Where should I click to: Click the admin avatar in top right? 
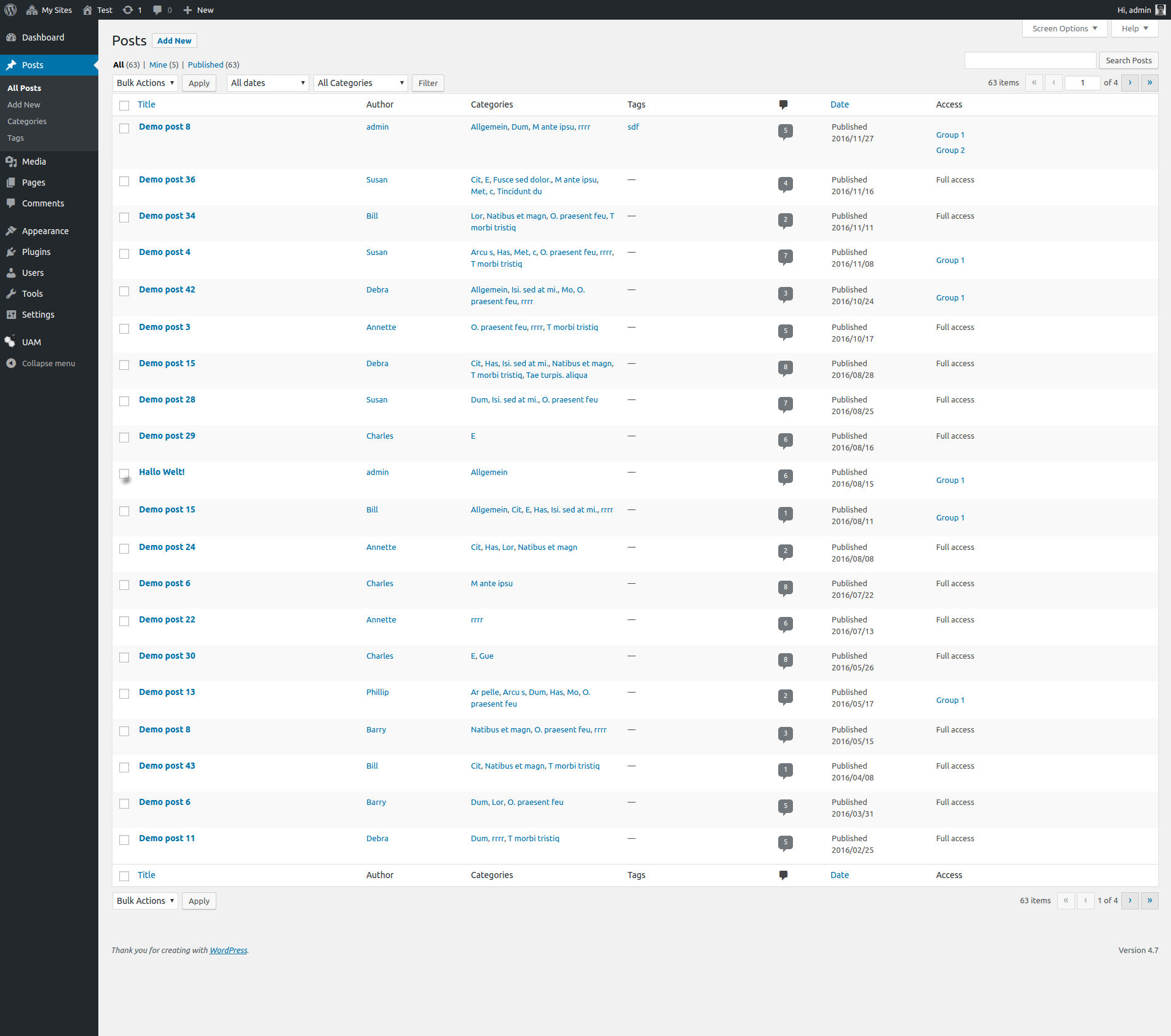[1160, 10]
